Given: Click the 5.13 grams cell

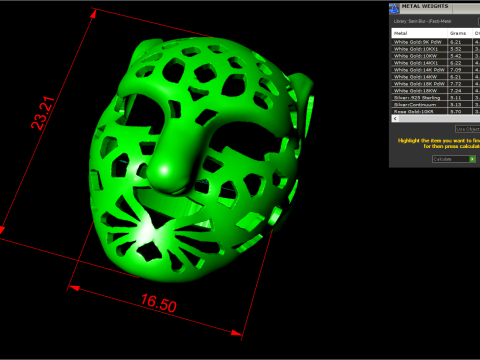Looking at the screenshot, I should tap(460, 105).
